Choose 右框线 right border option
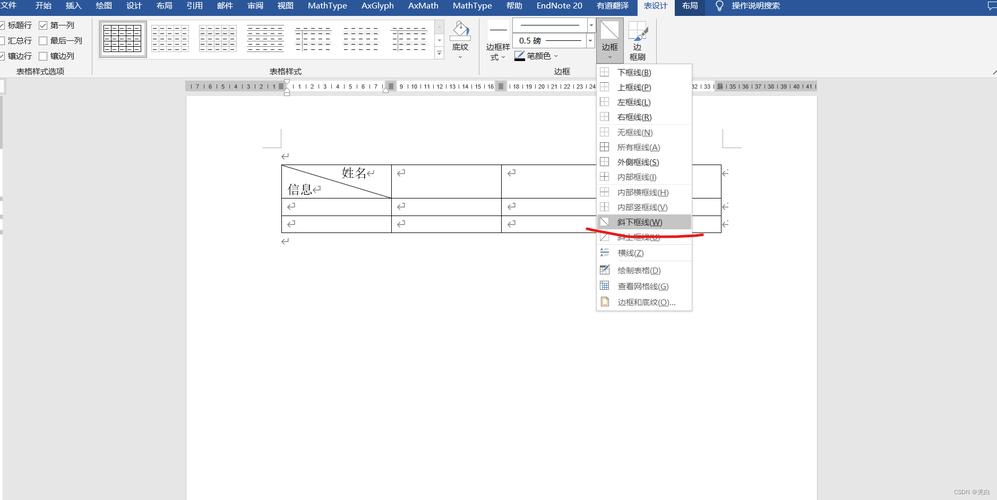The image size is (997, 500). [x=643, y=117]
